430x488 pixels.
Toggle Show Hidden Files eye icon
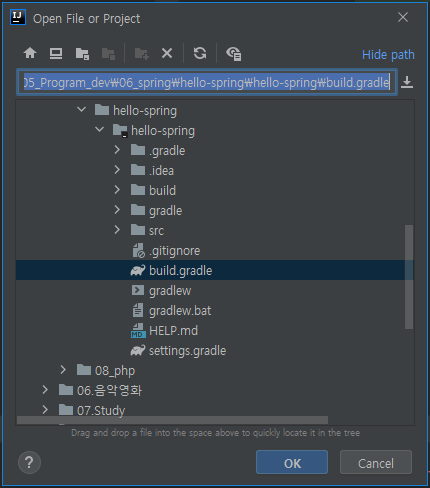tap(233, 54)
